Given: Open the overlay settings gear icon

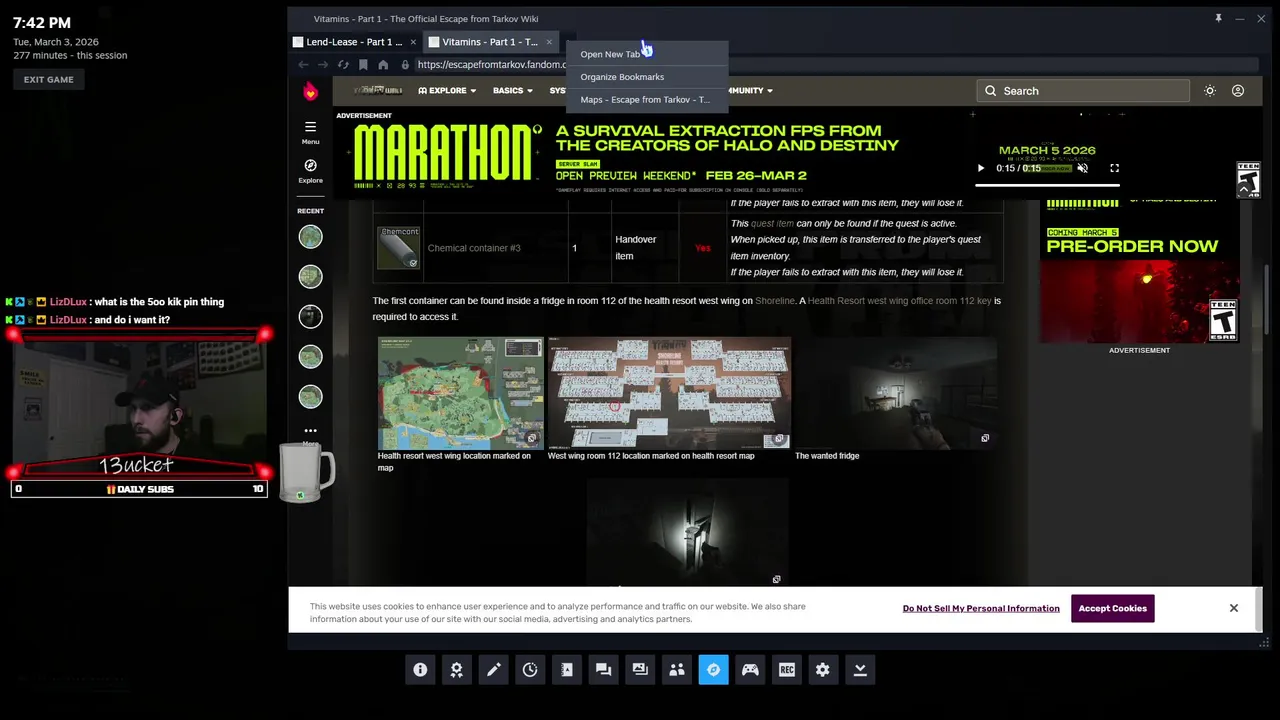Looking at the screenshot, I should click(x=823, y=670).
